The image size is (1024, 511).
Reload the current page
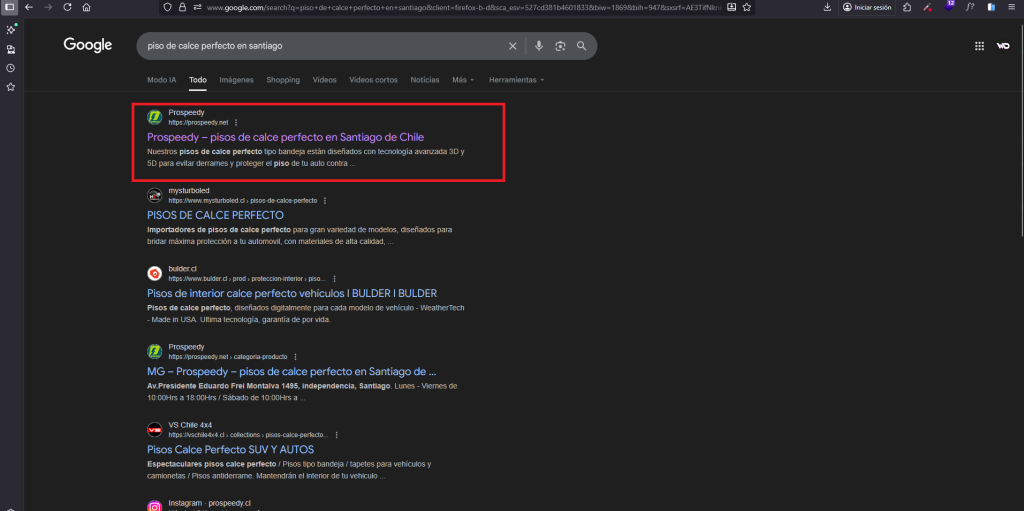click(67, 7)
